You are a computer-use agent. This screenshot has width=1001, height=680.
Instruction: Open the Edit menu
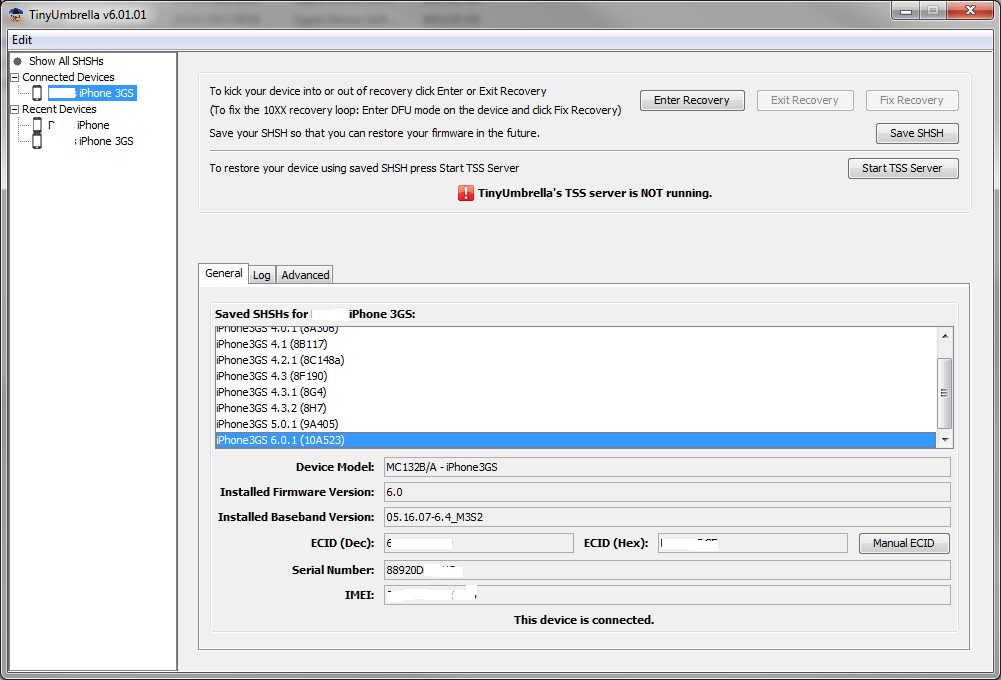22,40
